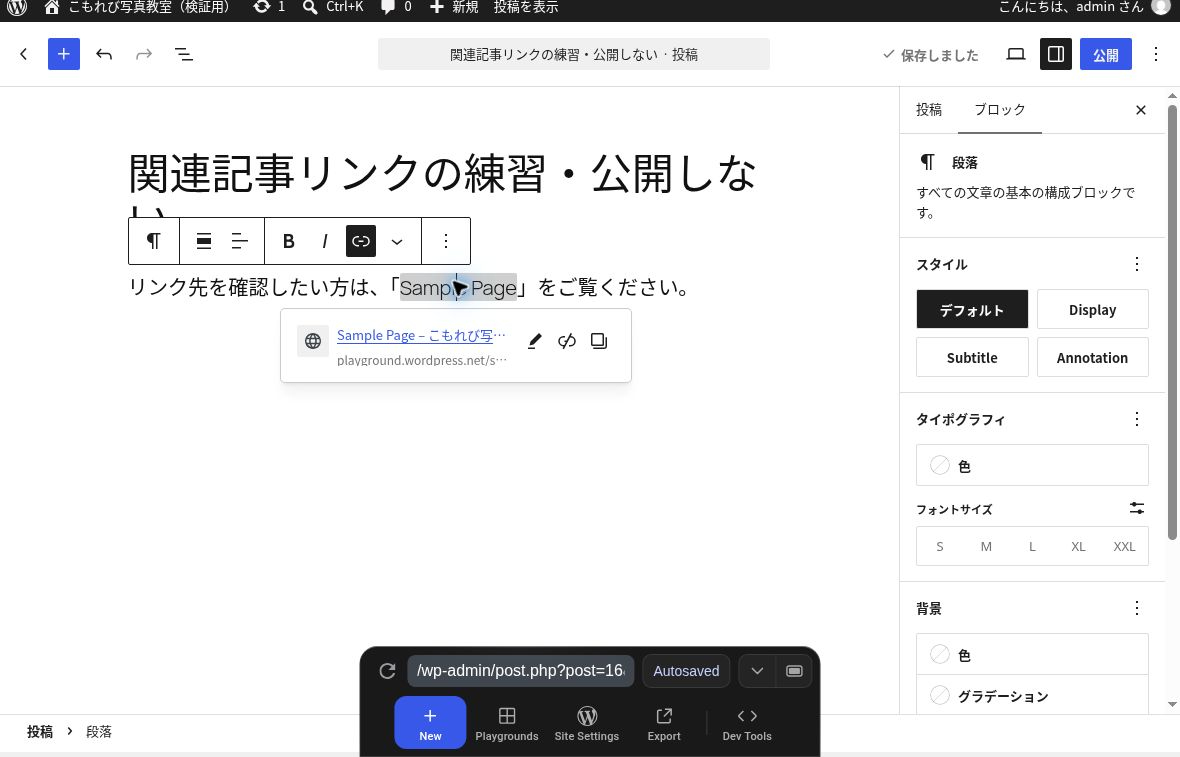
Task: Toggle the link button in block toolbar
Action: [x=360, y=241]
